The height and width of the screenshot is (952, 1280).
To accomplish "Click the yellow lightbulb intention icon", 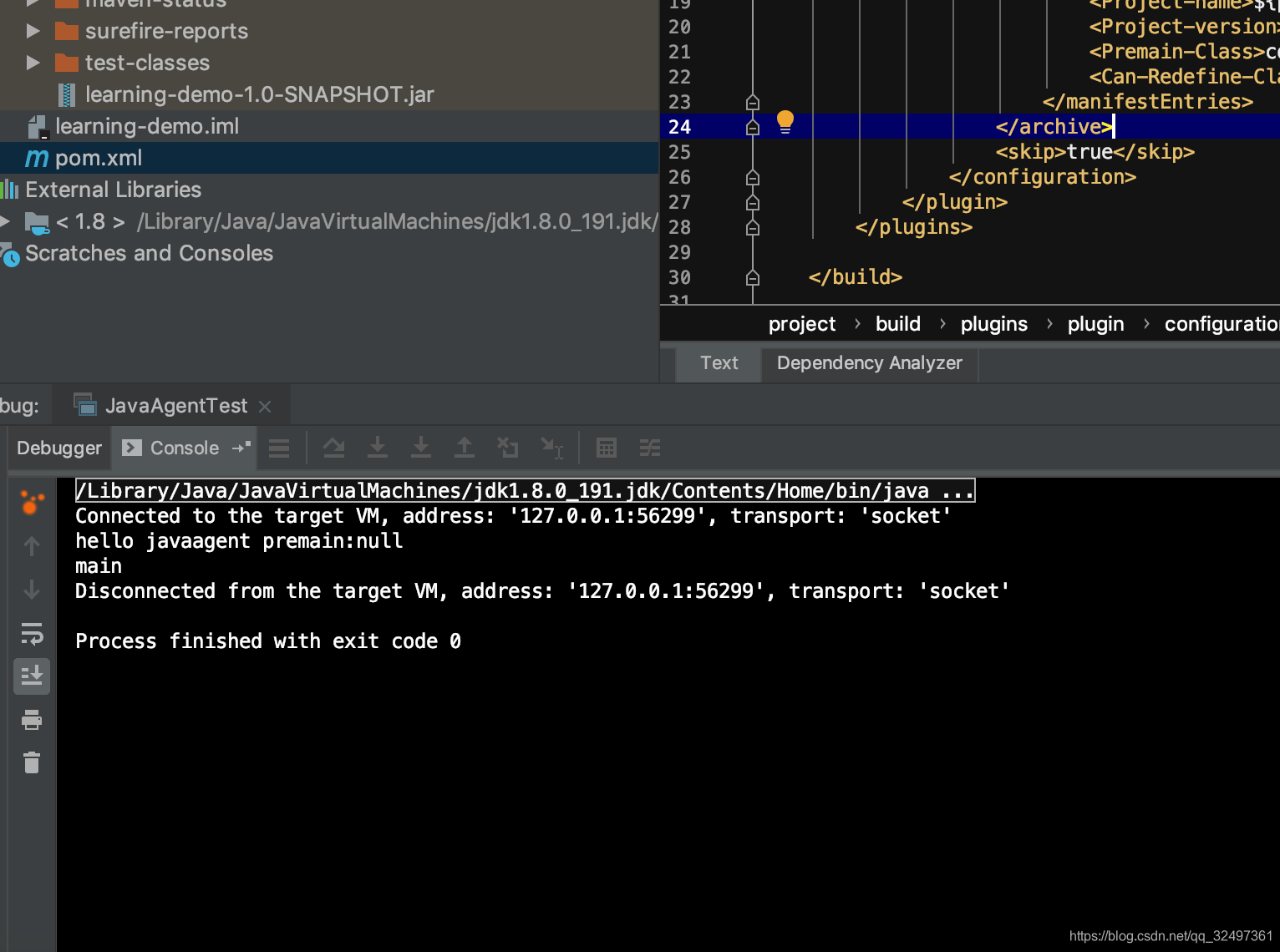I will click(x=785, y=122).
